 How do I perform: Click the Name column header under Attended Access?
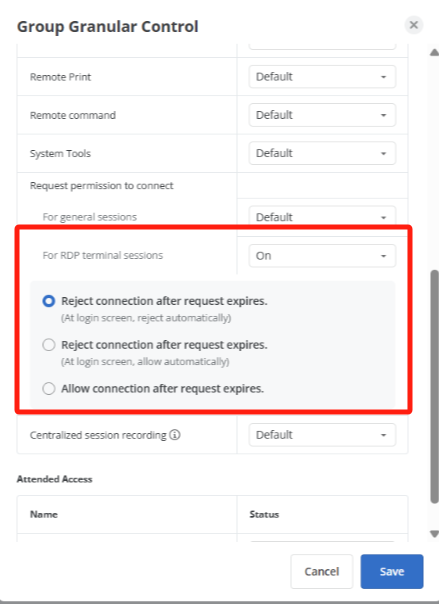click(44, 515)
